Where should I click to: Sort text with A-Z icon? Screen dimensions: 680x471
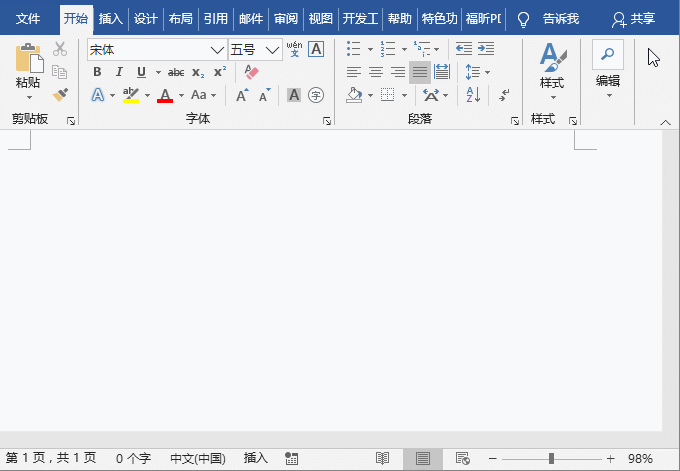pos(473,95)
